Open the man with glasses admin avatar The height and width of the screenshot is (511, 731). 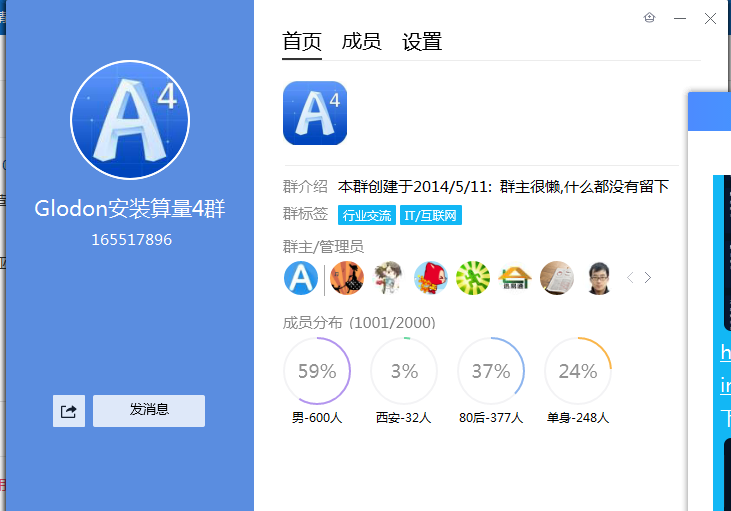coord(599,278)
